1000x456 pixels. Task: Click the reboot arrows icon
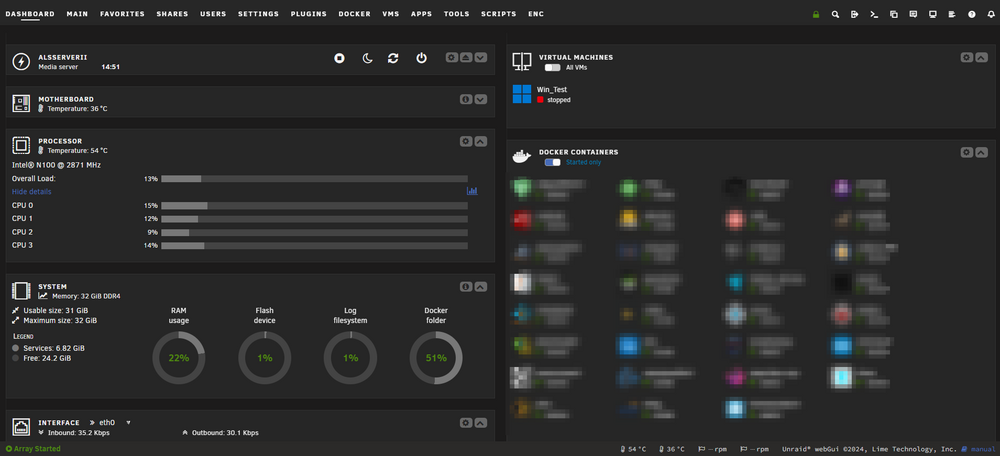(x=393, y=58)
